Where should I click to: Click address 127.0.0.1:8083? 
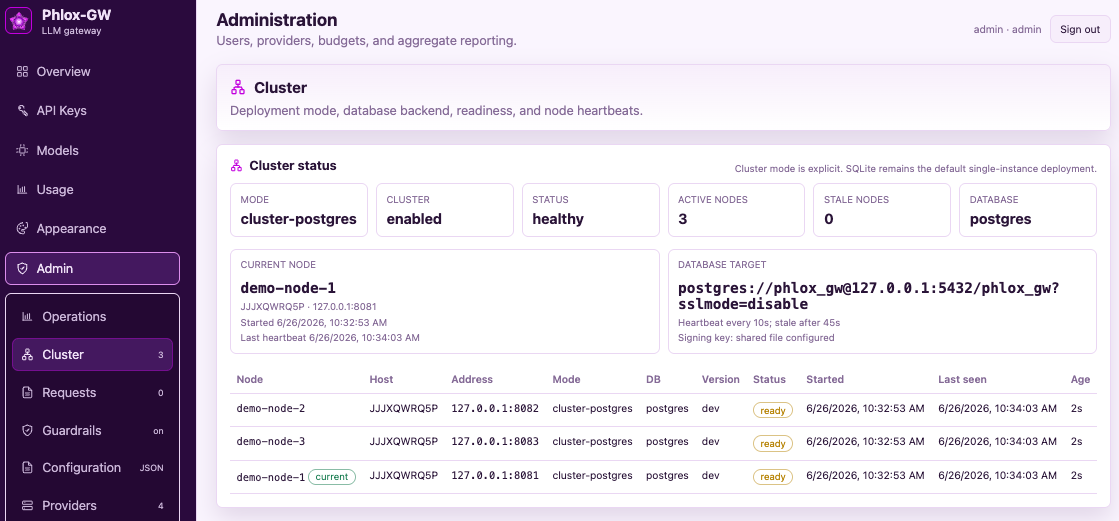pyautogui.click(x=495, y=442)
